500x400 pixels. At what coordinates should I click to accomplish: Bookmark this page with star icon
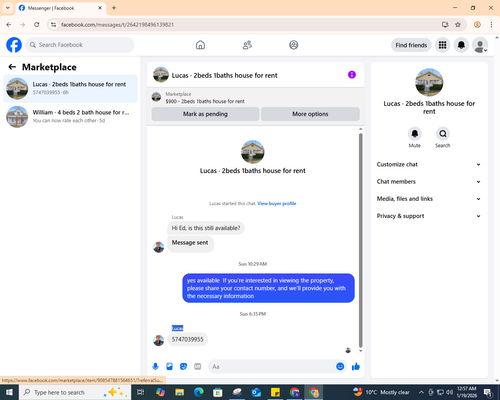click(x=458, y=25)
